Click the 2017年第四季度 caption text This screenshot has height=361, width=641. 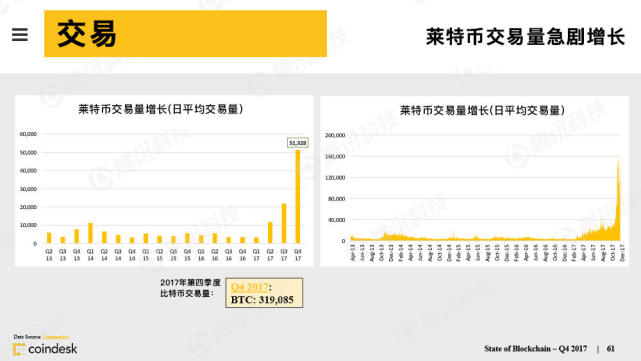(x=190, y=283)
